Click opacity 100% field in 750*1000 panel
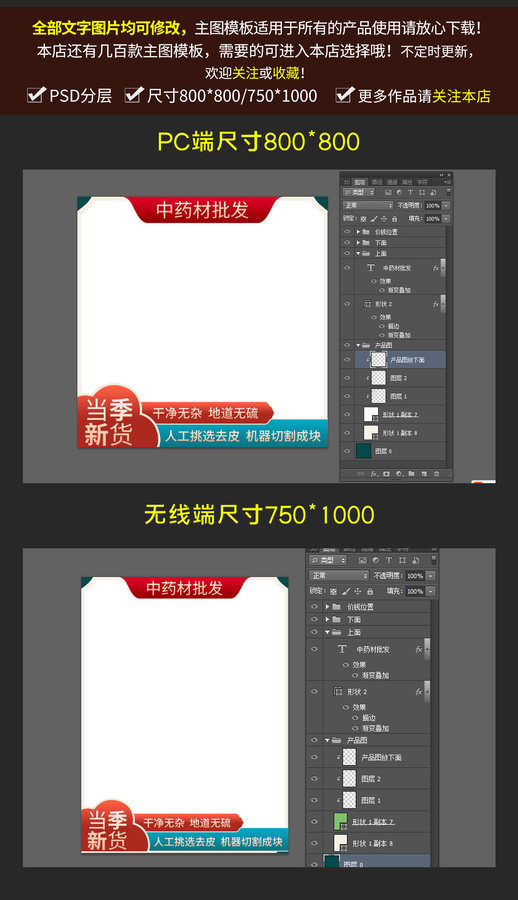 tap(415, 576)
